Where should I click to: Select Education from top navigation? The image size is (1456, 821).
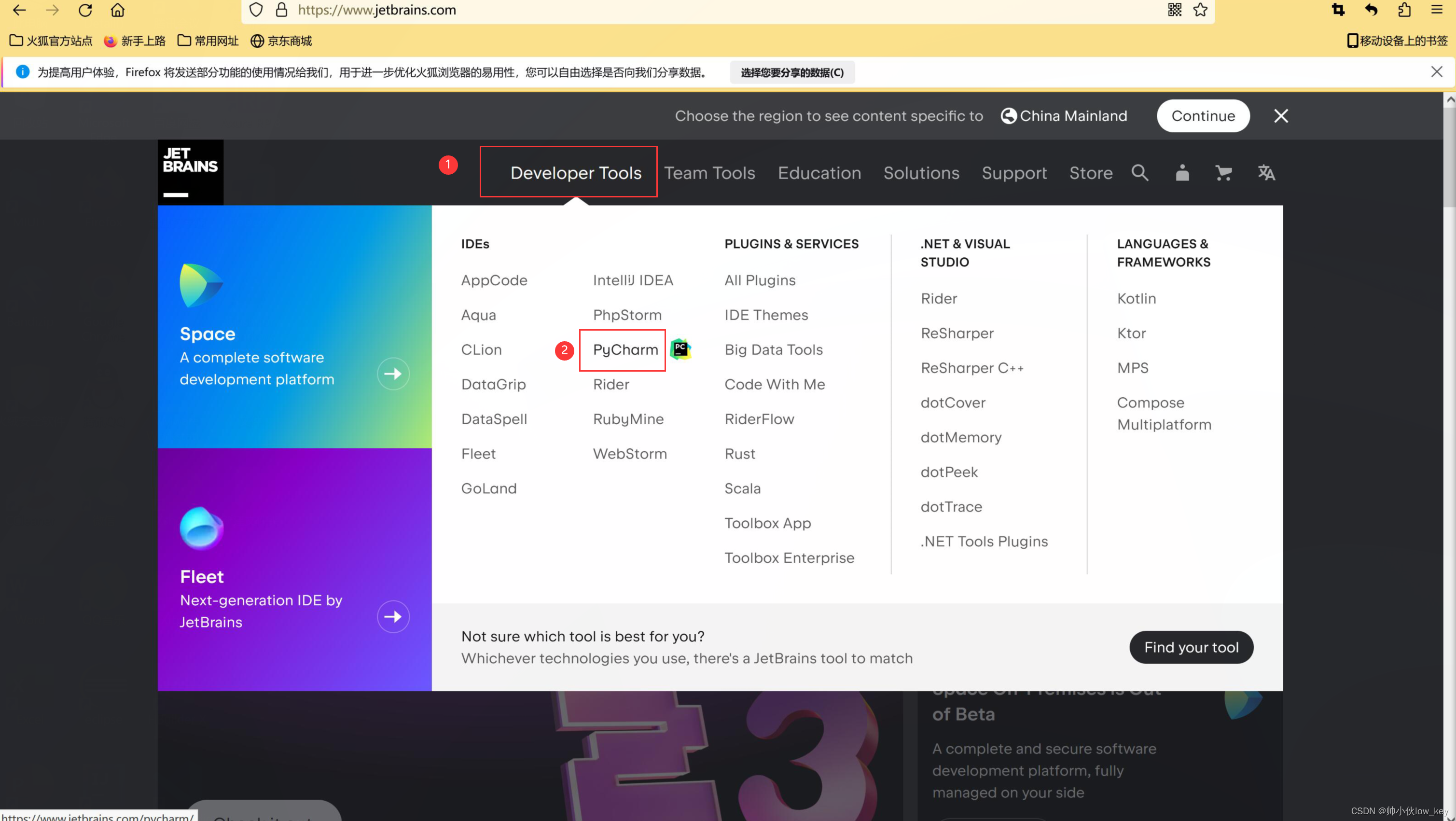(819, 172)
